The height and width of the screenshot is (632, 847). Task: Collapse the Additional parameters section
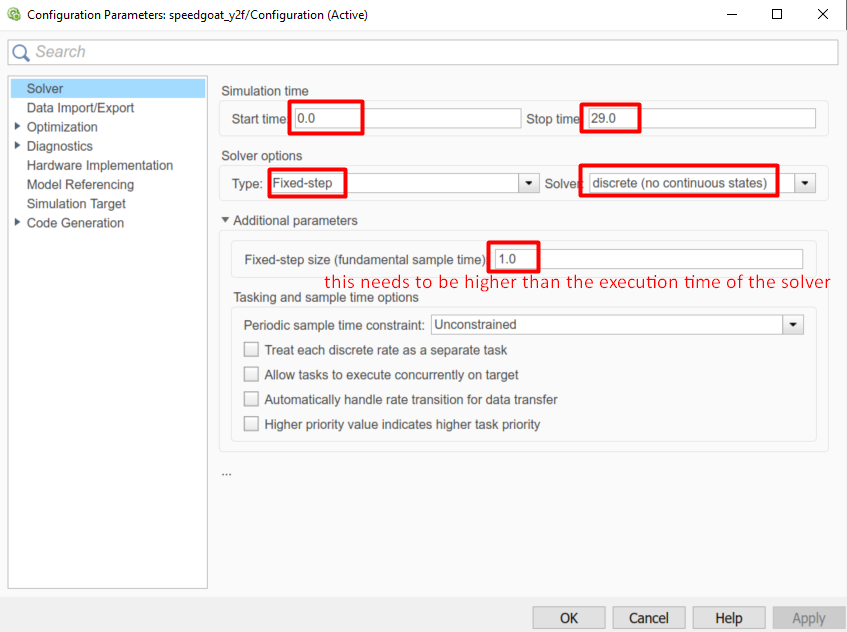click(225, 220)
